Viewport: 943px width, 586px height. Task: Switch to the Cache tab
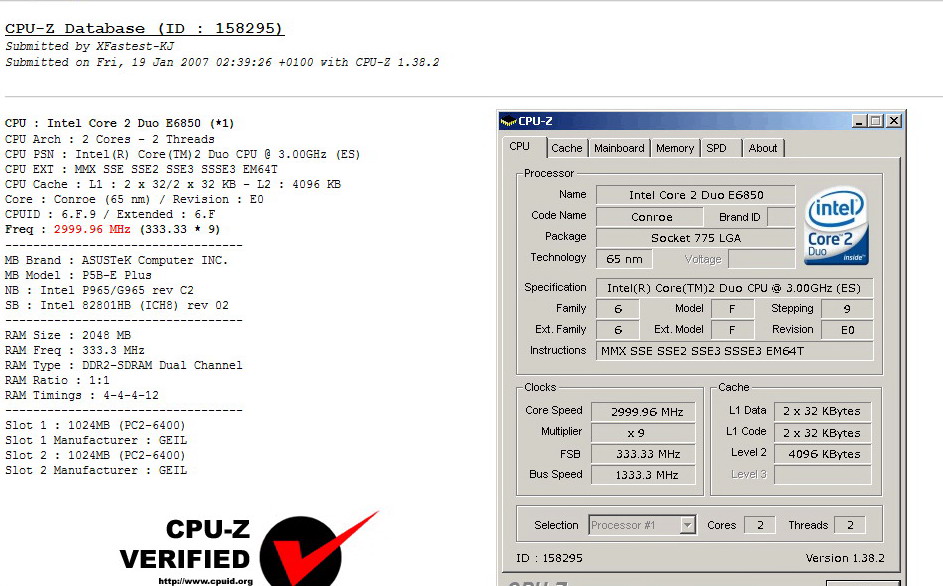point(567,148)
